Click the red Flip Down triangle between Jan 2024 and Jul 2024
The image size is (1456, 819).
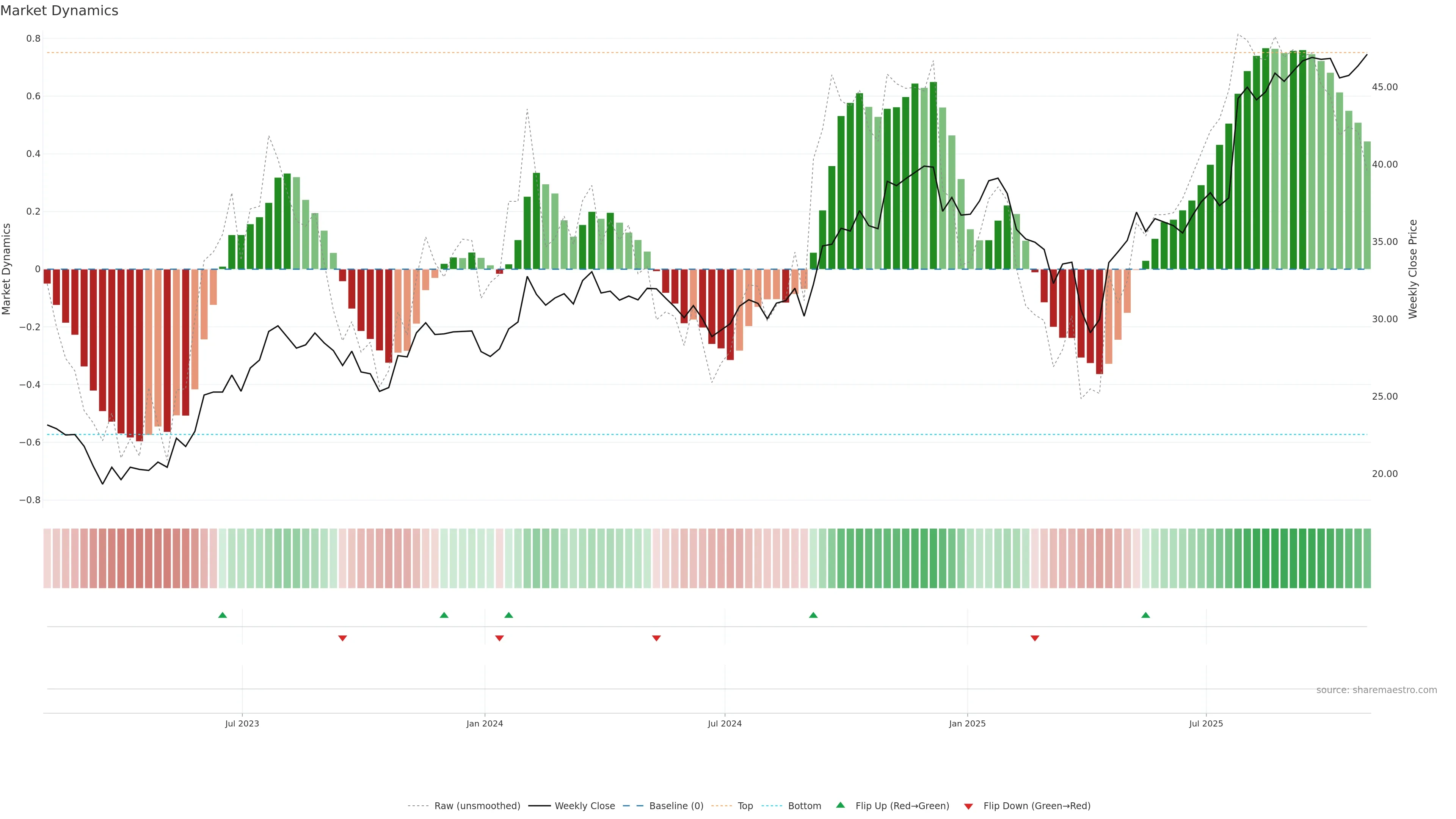656,638
